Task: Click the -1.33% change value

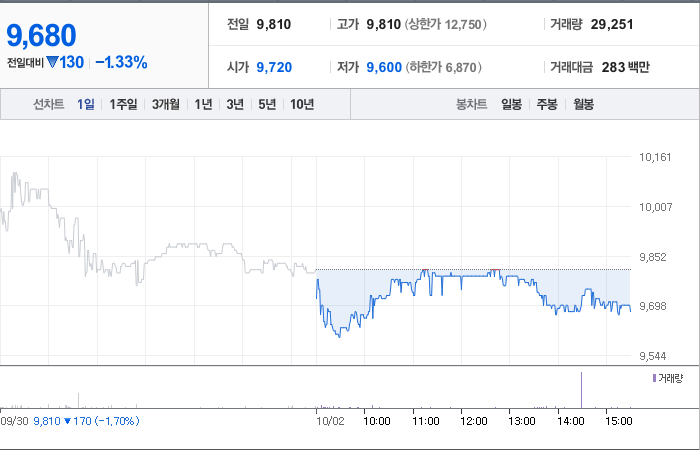Action: tap(121, 62)
